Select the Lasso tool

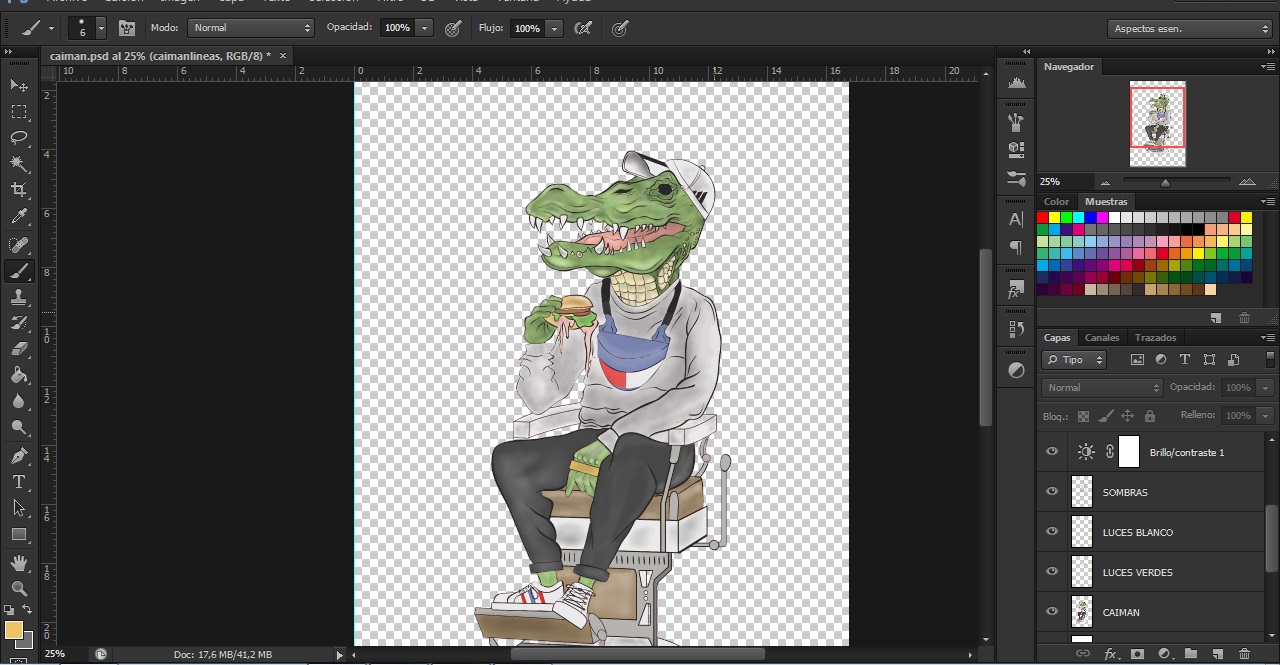(x=18, y=138)
